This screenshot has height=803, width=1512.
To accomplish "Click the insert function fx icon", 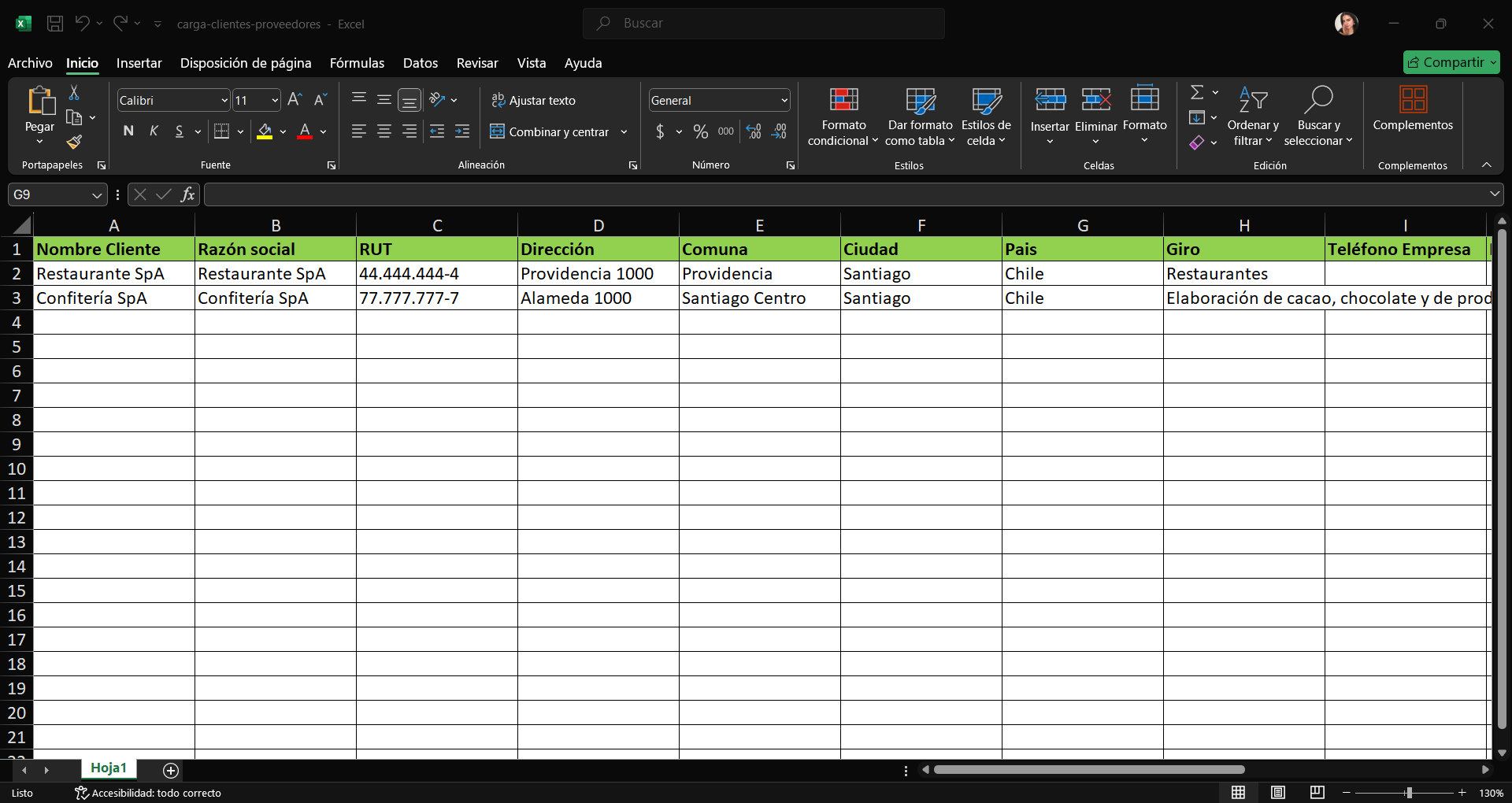I will point(187,194).
